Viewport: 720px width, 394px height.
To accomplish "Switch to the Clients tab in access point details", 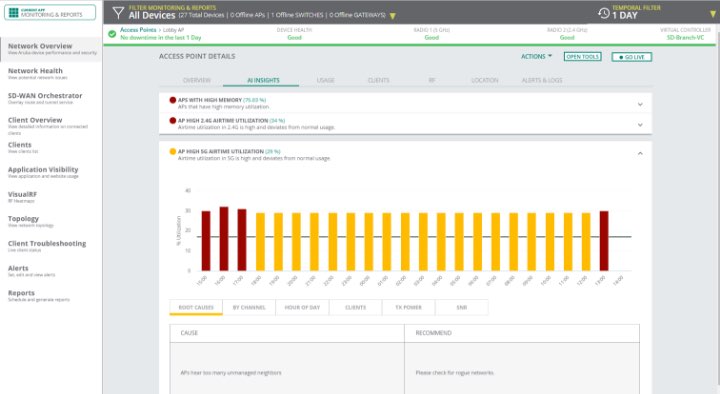I will click(378, 80).
